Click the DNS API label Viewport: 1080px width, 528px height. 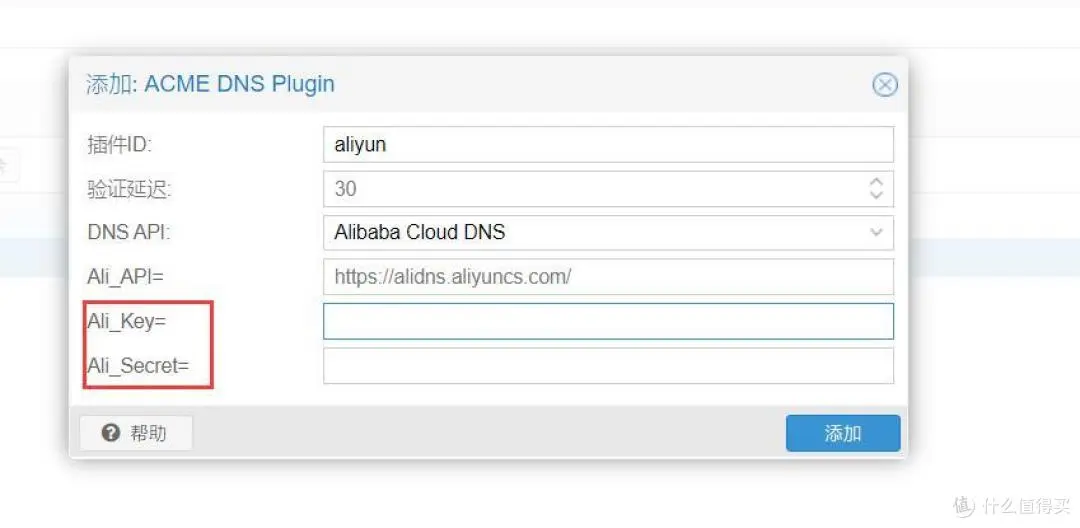[x=128, y=233]
